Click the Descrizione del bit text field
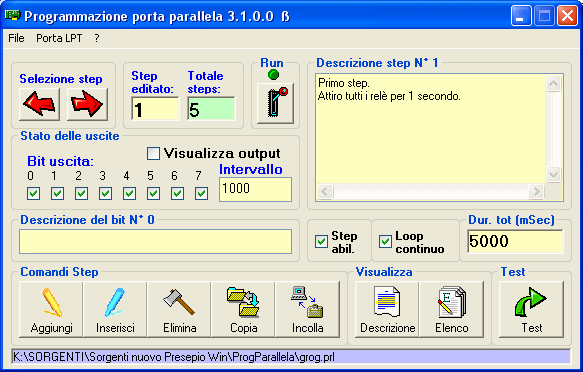The image size is (583, 372). coord(155,241)
